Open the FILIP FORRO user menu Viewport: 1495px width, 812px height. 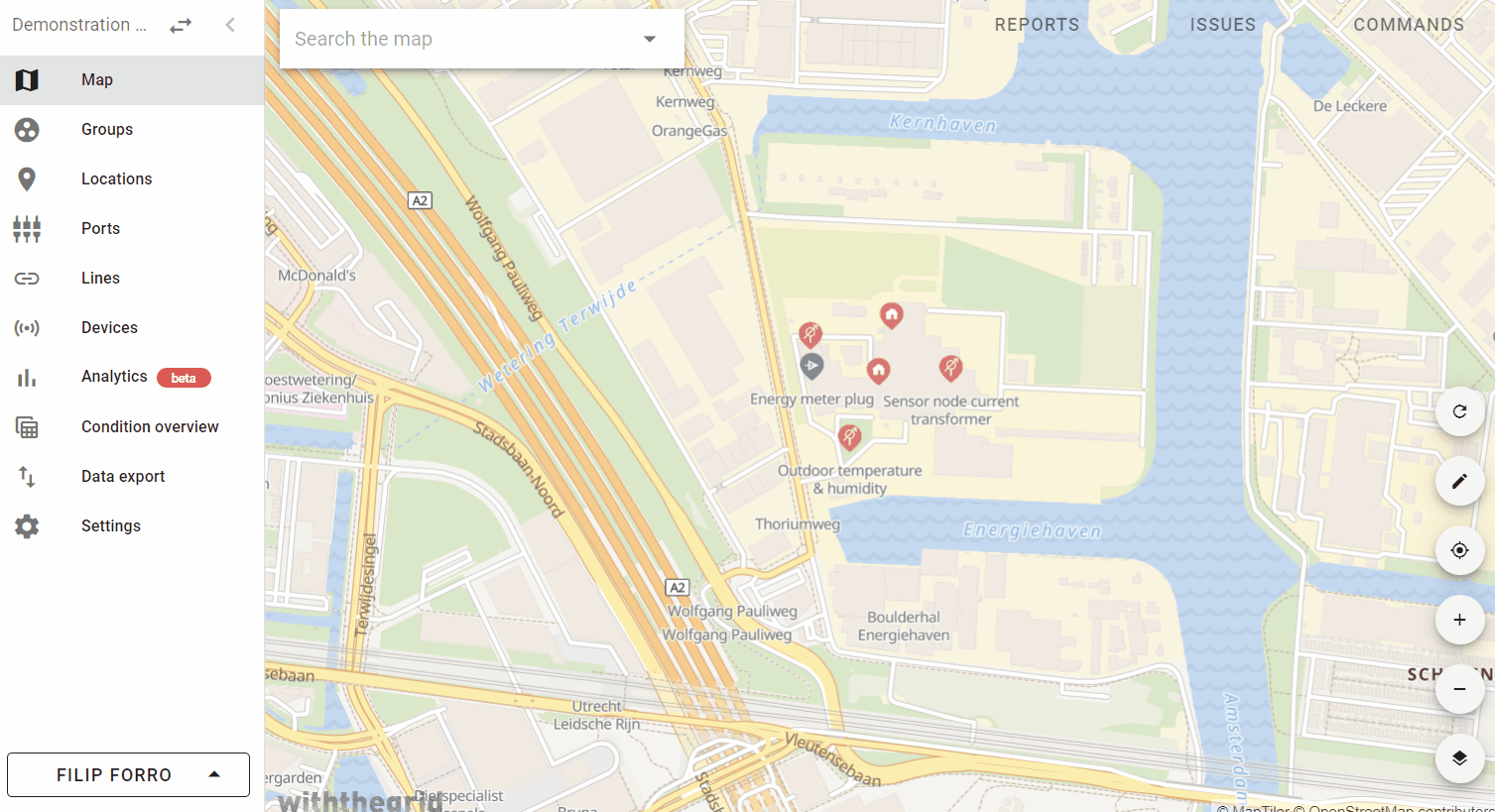click(128, 774)
